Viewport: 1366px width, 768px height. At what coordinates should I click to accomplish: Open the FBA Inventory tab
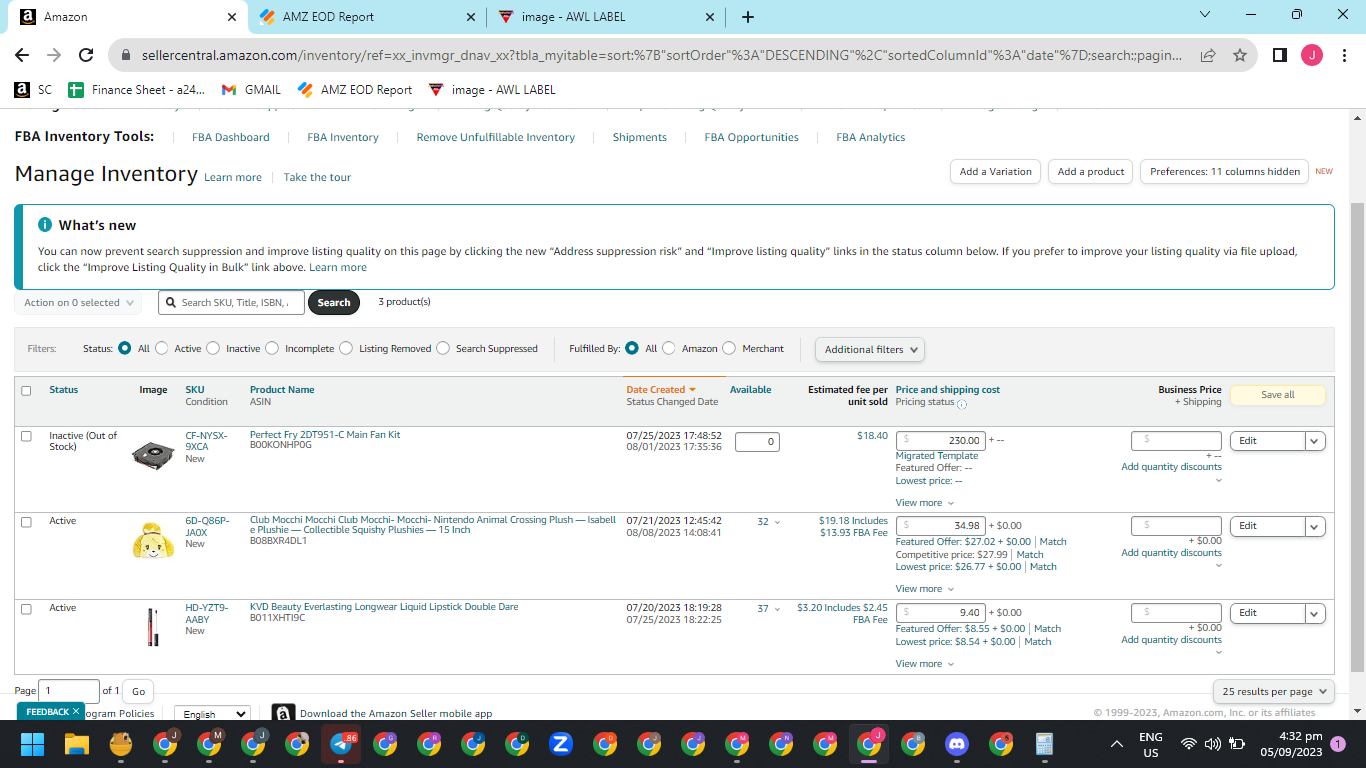coord(343,138)
